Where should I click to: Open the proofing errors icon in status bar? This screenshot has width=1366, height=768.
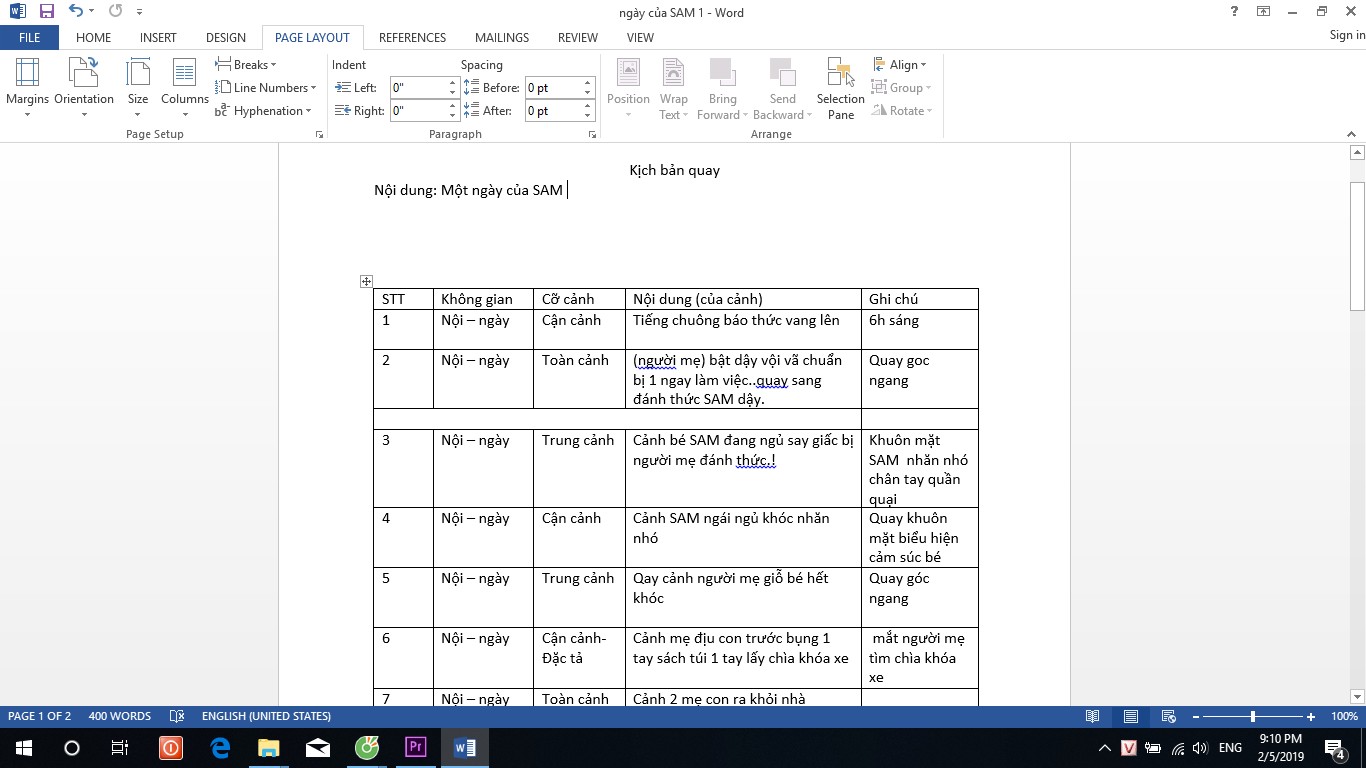(x=177, y=716)
